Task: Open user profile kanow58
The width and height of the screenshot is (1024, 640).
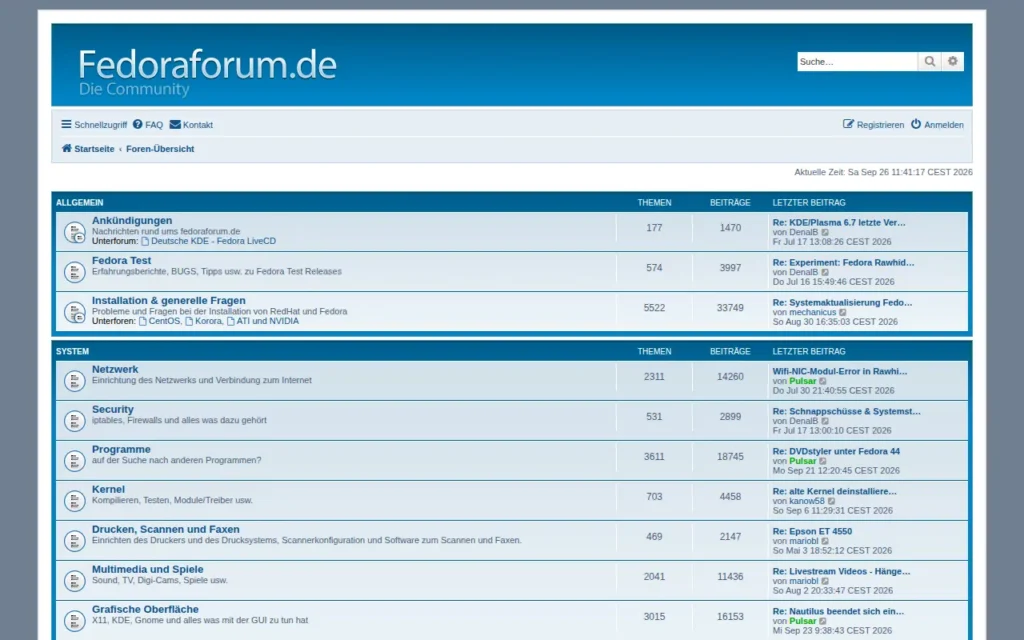Action: [x=807, y=501]
